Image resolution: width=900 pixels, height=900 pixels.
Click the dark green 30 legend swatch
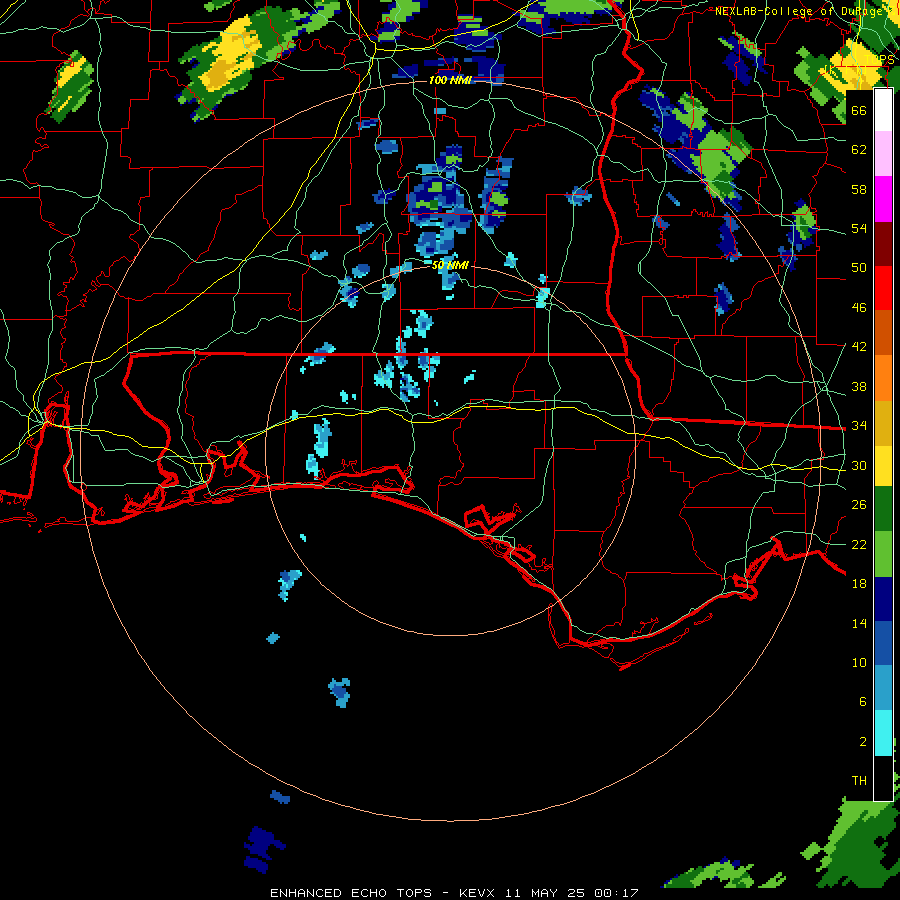tap(883, 509)
